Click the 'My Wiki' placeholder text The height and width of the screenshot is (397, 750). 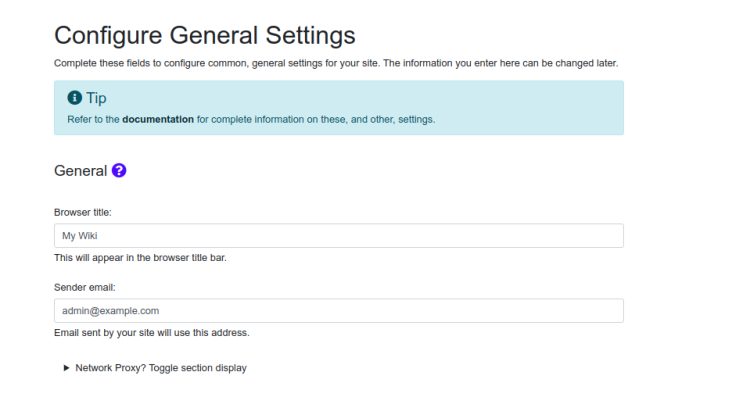[x=79, y=236]
